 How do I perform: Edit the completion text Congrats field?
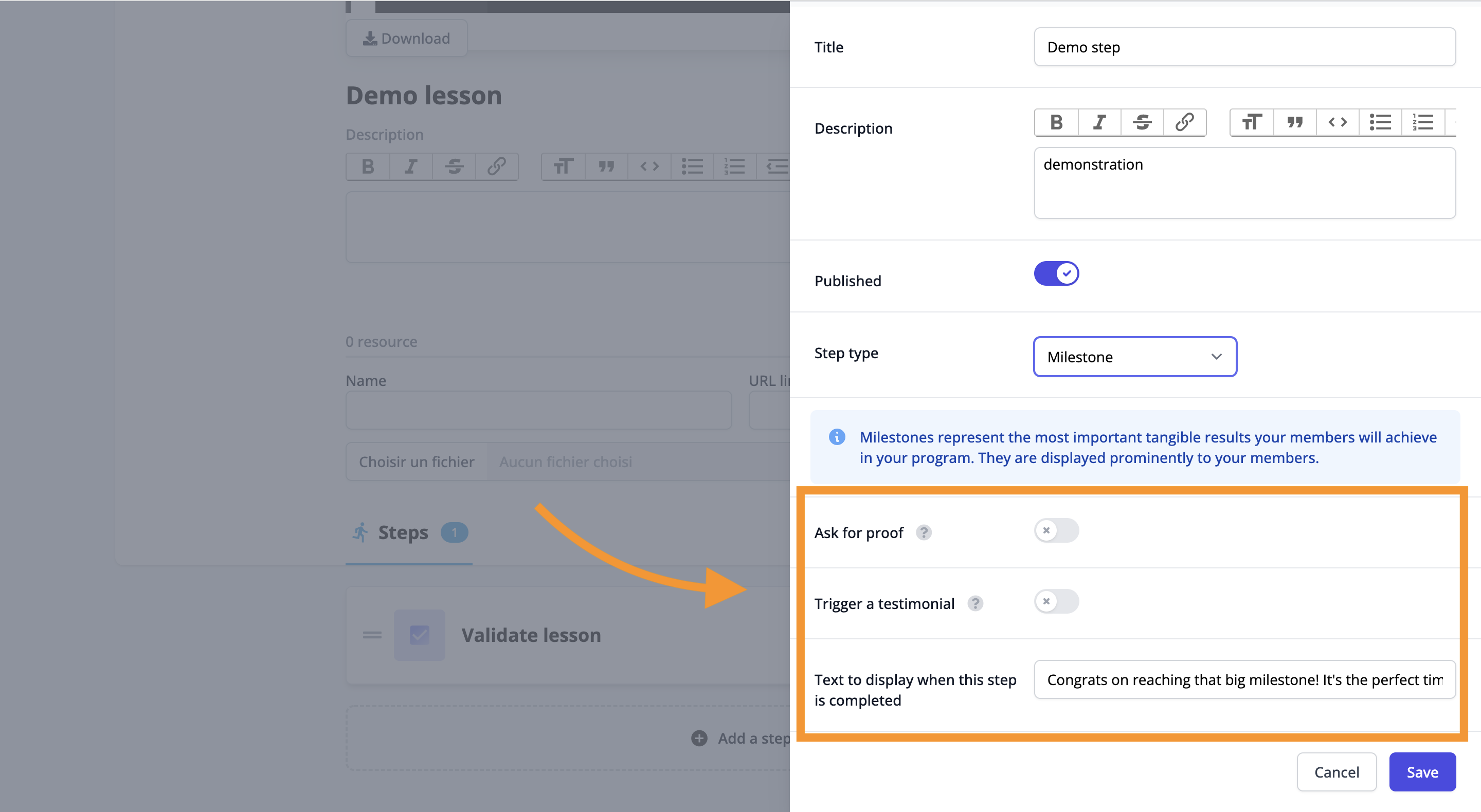point(1244,679)
